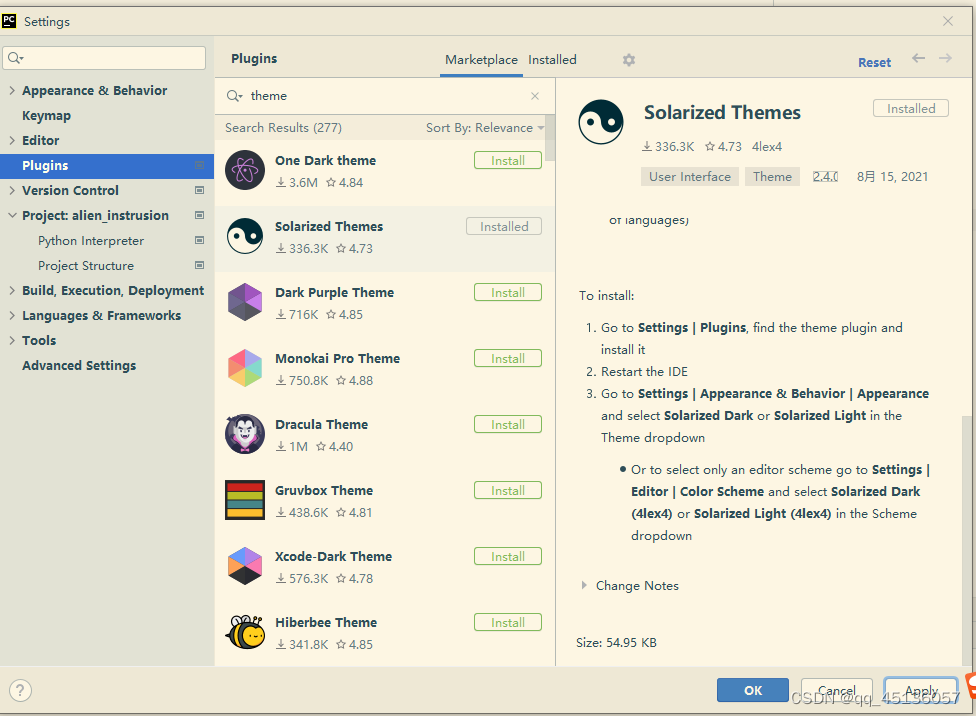Viewport: 976px width, 716px height.
Task: Clear the plugin search text with X
Action: point(535,96)
